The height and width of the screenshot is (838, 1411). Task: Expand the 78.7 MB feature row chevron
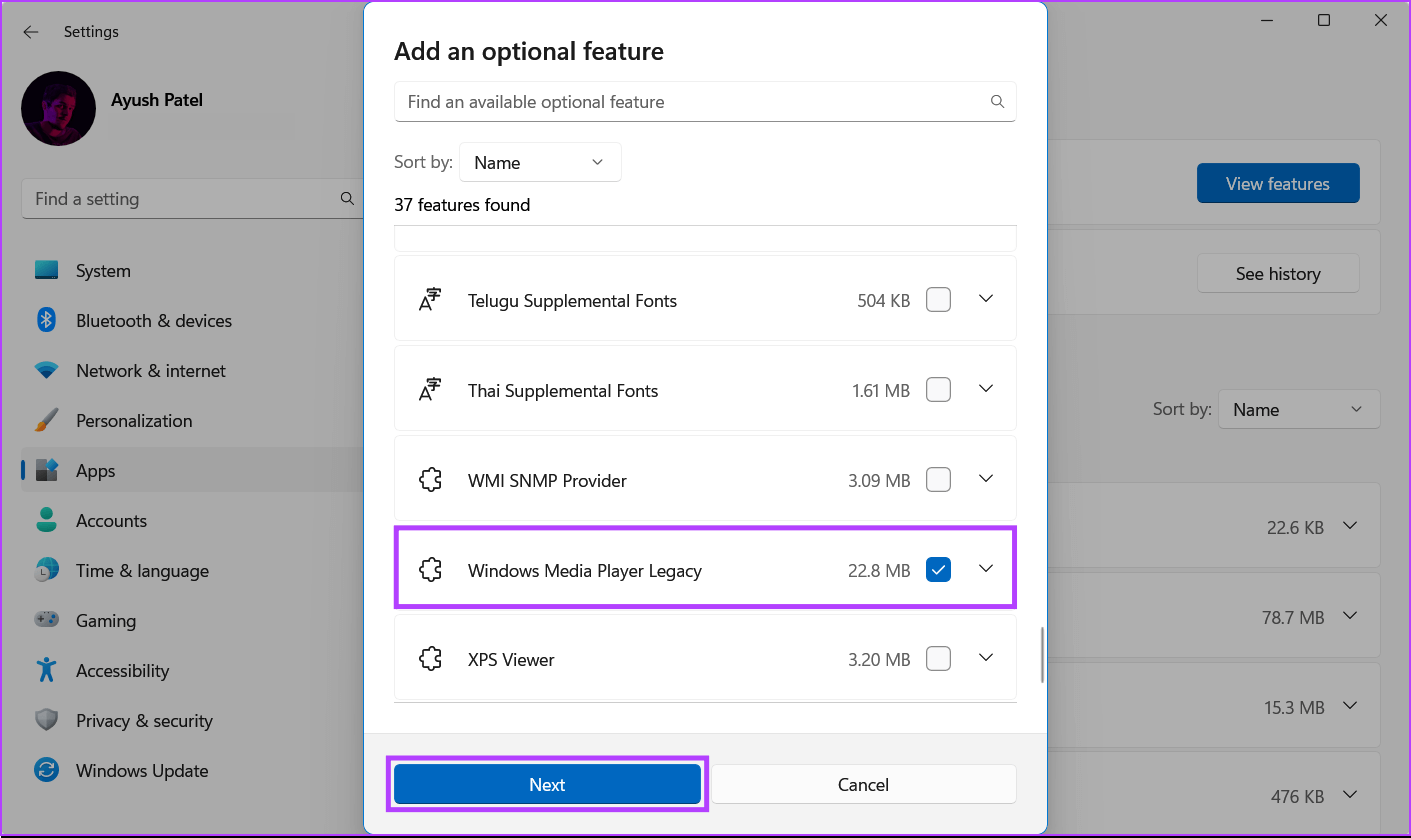point(1351,616)
